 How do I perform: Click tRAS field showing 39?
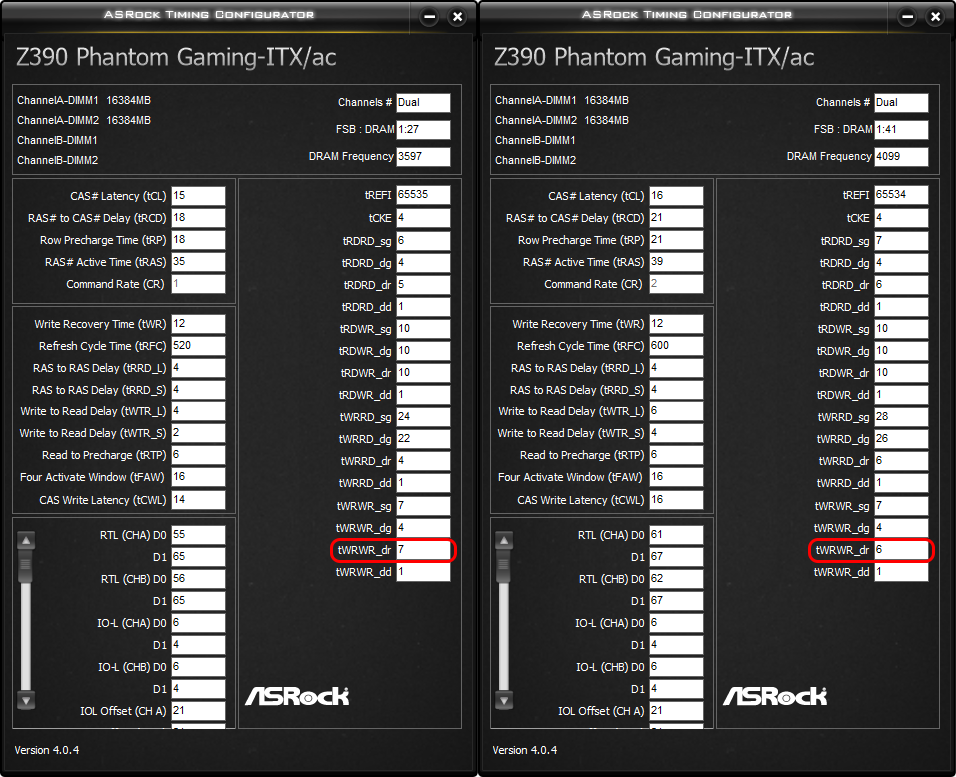coord(676,262)
